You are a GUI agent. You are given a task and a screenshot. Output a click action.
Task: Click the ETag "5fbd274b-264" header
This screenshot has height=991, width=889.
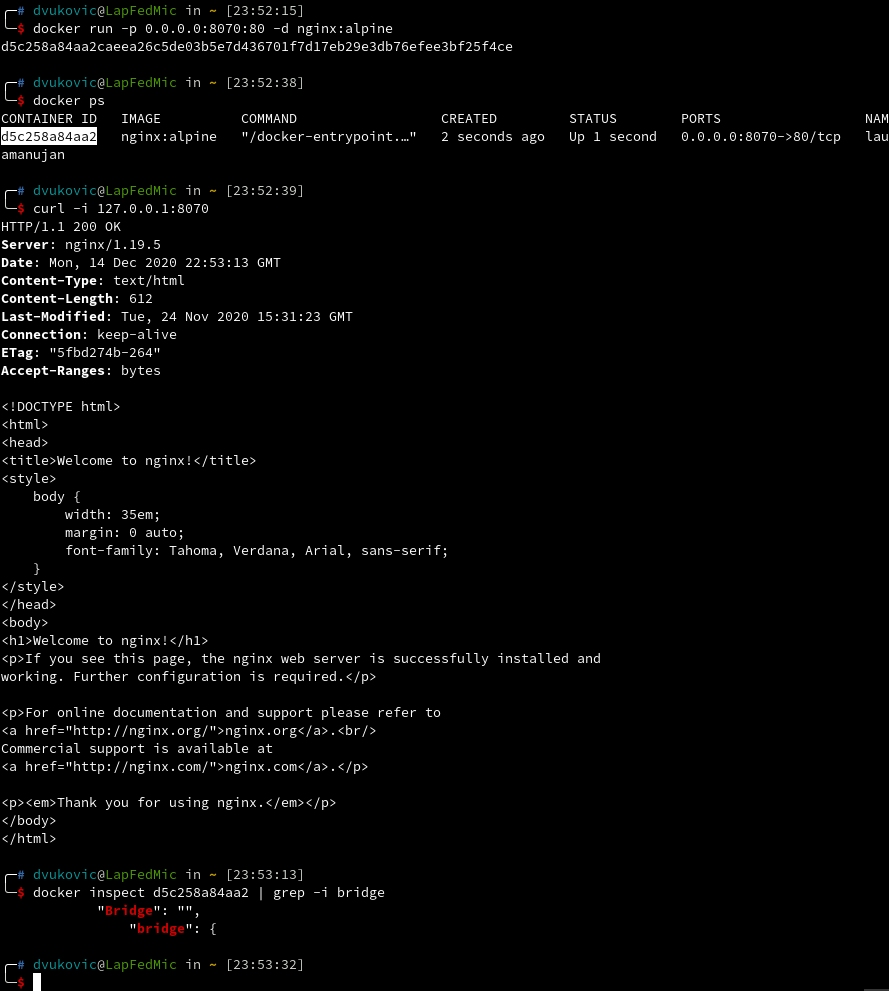pyautogui.click(x=81, y=353)
